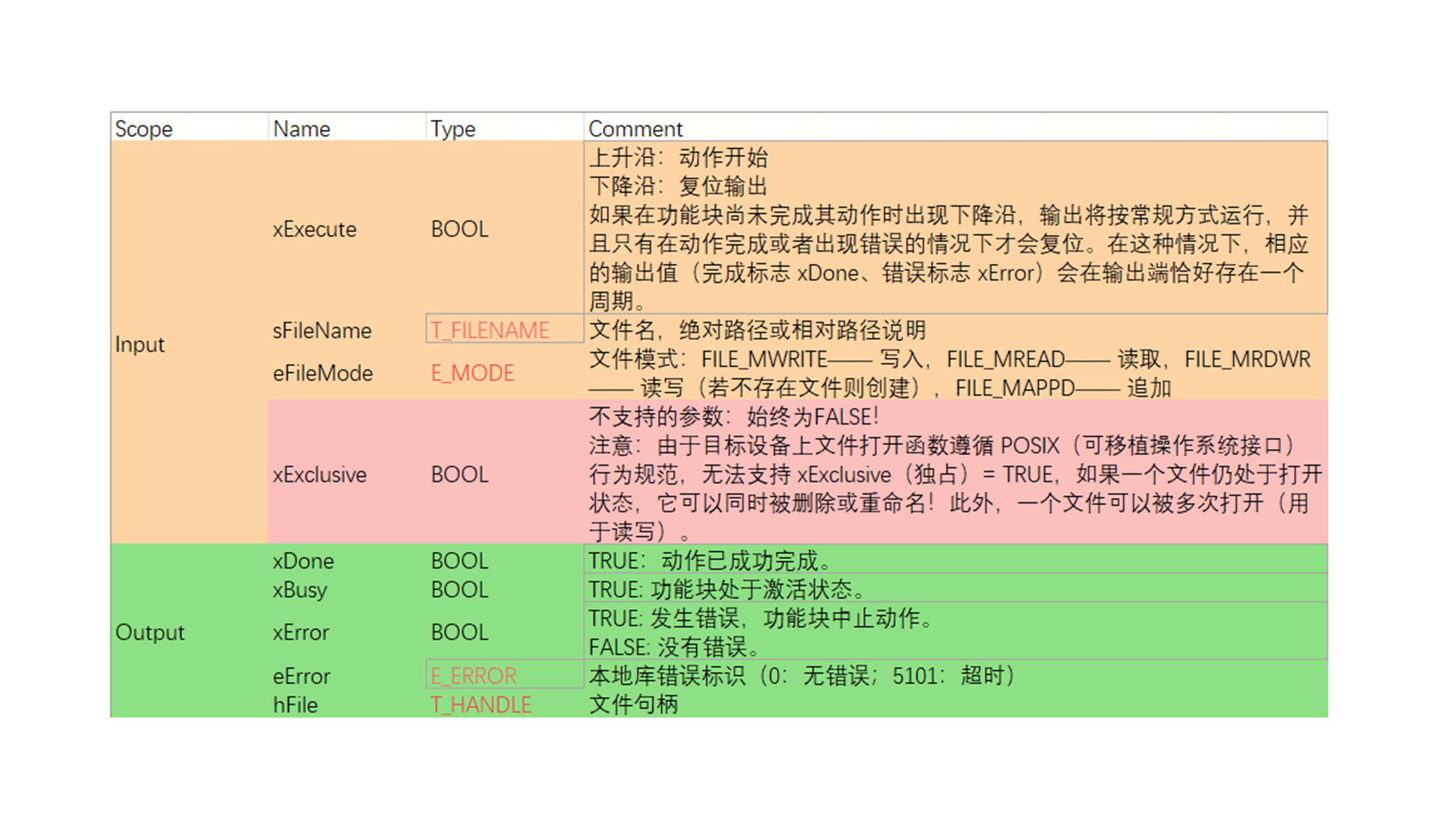Select BOOL type in xExclusive row
The height and width of the screenshot is (819, 1456).
(460, 475)
